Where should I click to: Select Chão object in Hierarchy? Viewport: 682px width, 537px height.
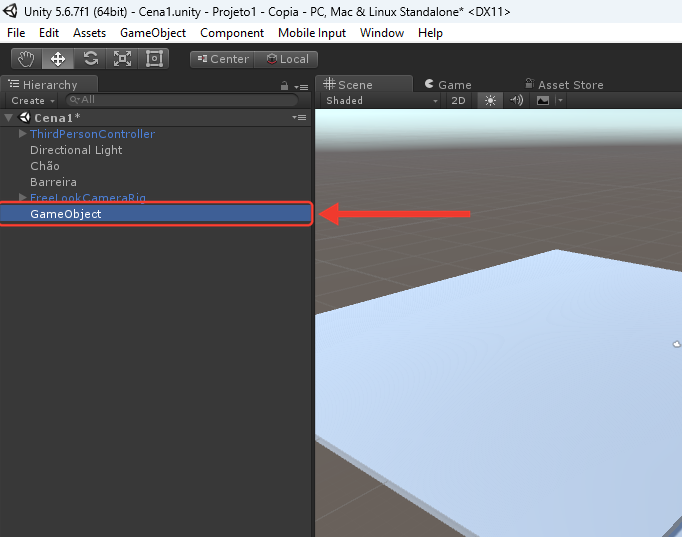[x=45, y=166]
